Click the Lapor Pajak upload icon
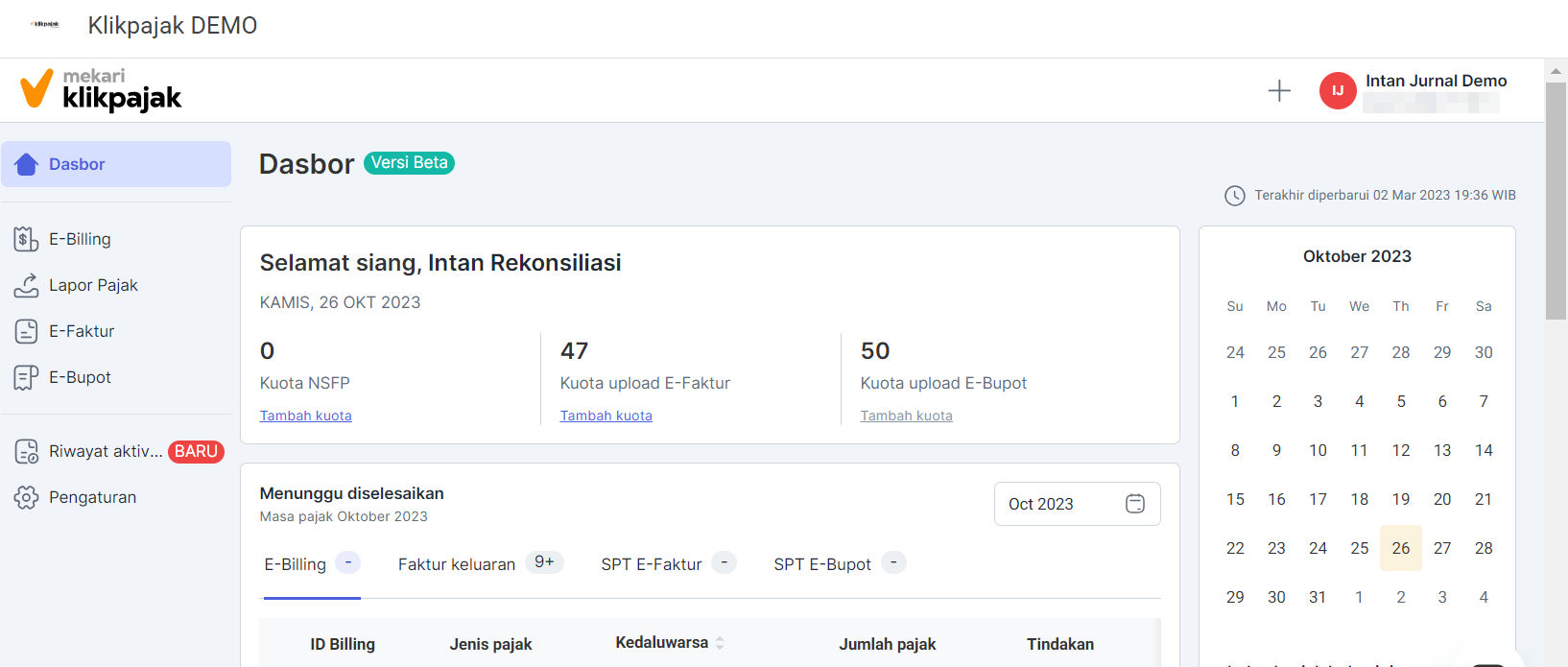This screenshot has width=1568, height=667. point(26,285)
